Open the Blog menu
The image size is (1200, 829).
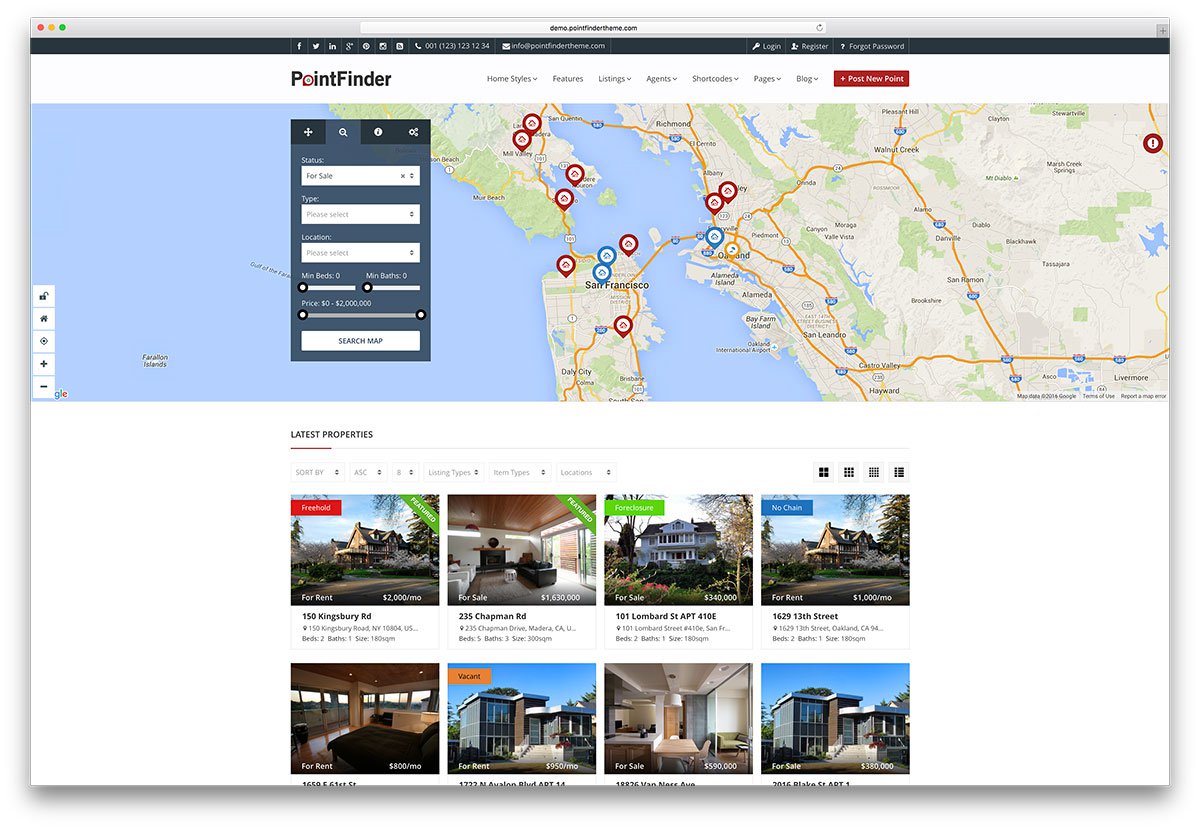coord(807,79)
